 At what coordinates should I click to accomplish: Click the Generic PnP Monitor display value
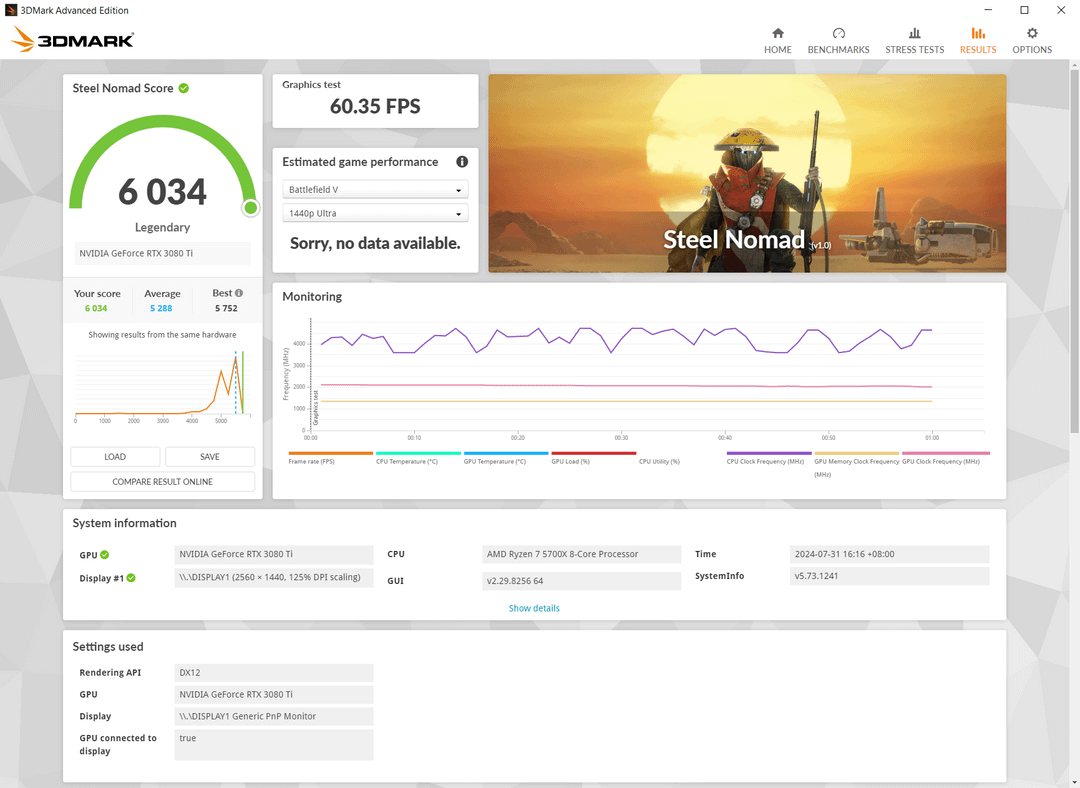click(274, 716)
